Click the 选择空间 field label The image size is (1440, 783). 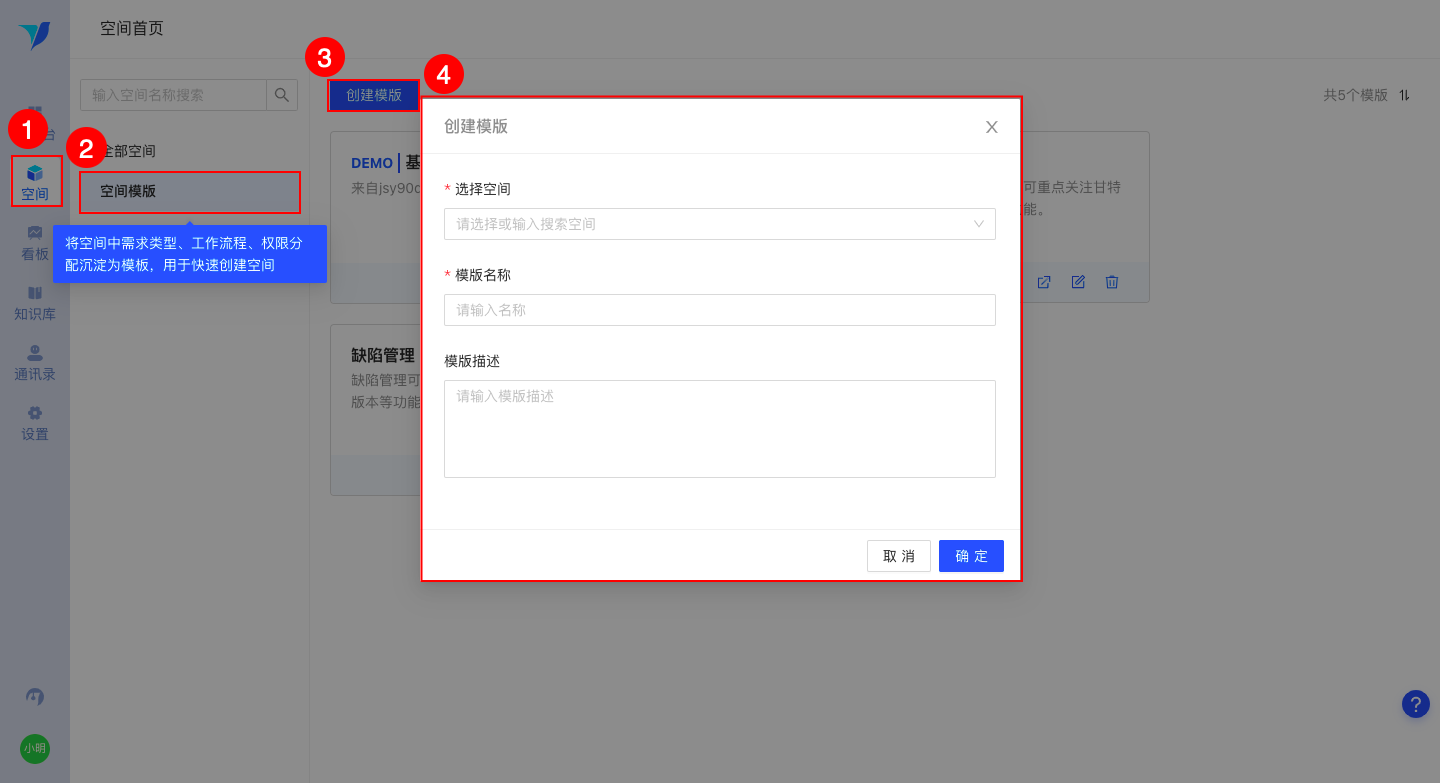coord(483,189)
